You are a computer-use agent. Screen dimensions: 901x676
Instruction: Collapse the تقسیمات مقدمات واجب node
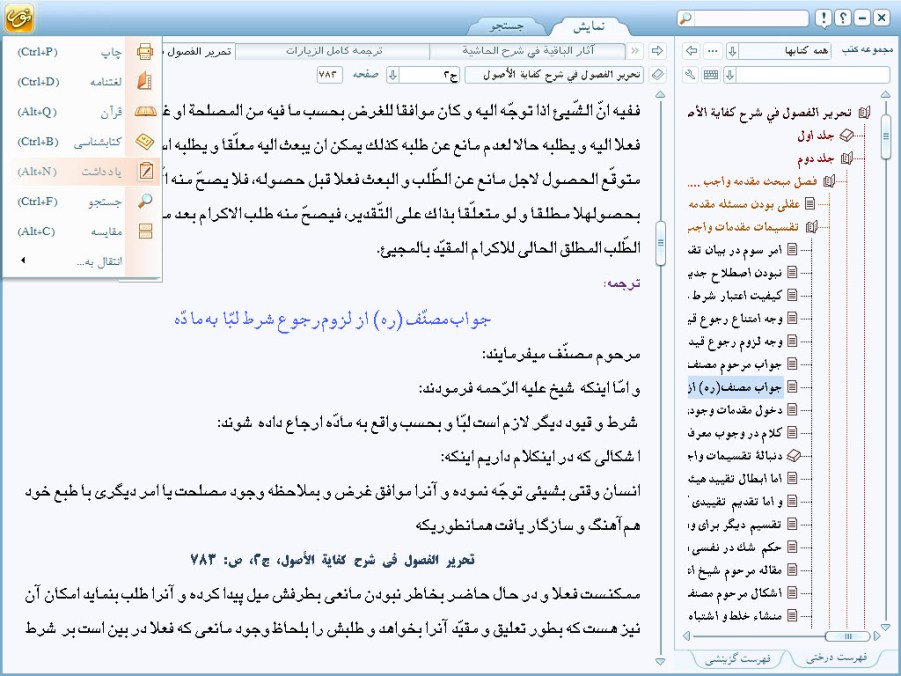point(811,227)
